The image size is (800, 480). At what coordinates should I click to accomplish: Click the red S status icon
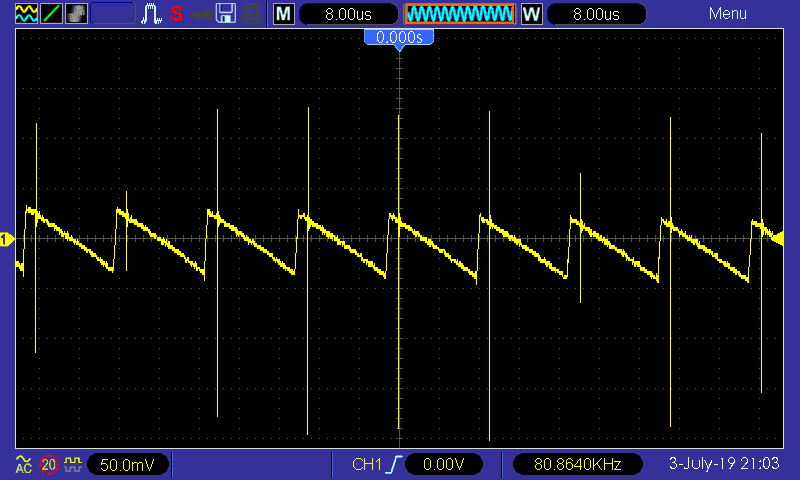coord(176,14)
